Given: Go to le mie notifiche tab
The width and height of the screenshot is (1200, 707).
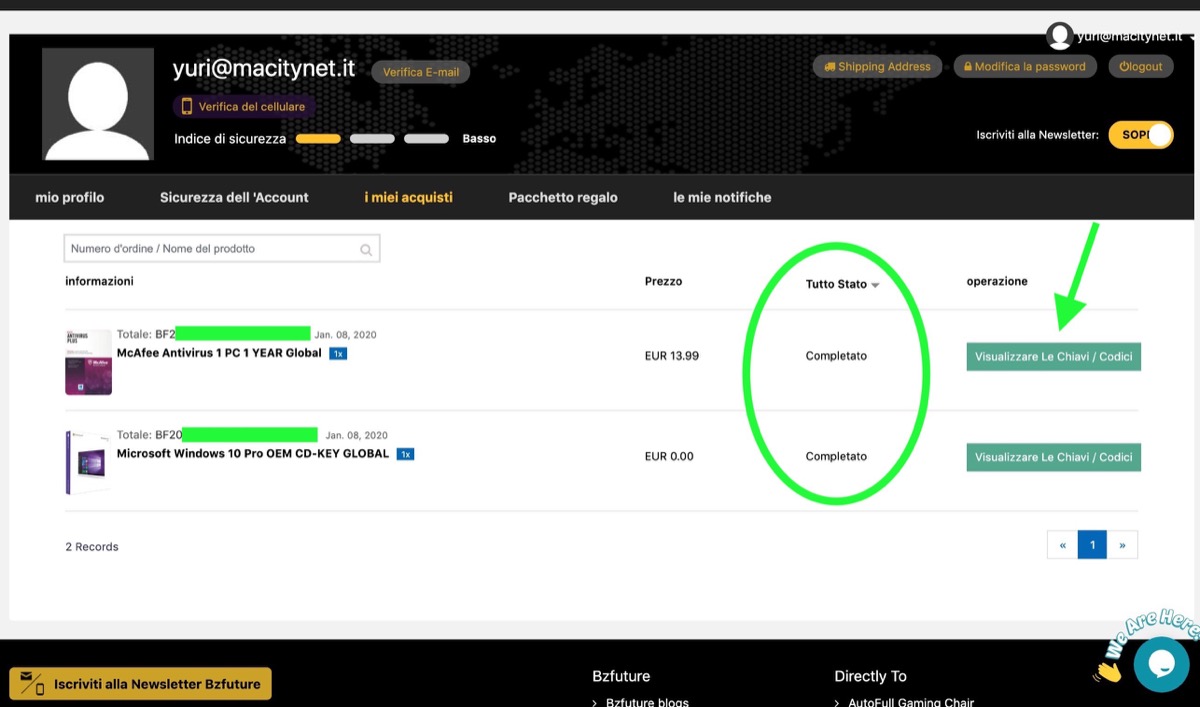Looking at the screenshot, I should coord(722,197).
